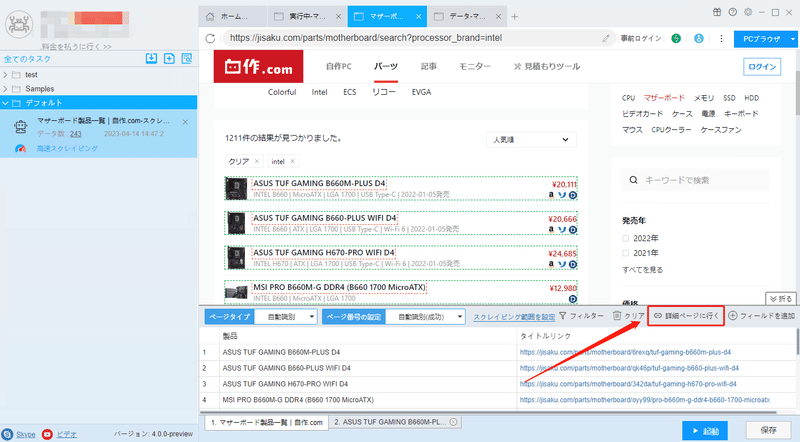This screenshot has height=442, width=800.
Task: Collapse the panel with the 折る button
Action: click(x=781, y=299)
